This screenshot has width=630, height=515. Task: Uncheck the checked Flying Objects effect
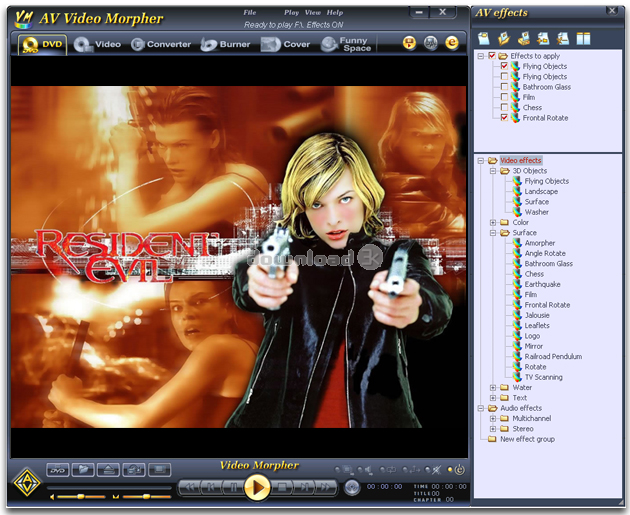tap(504, 66)
